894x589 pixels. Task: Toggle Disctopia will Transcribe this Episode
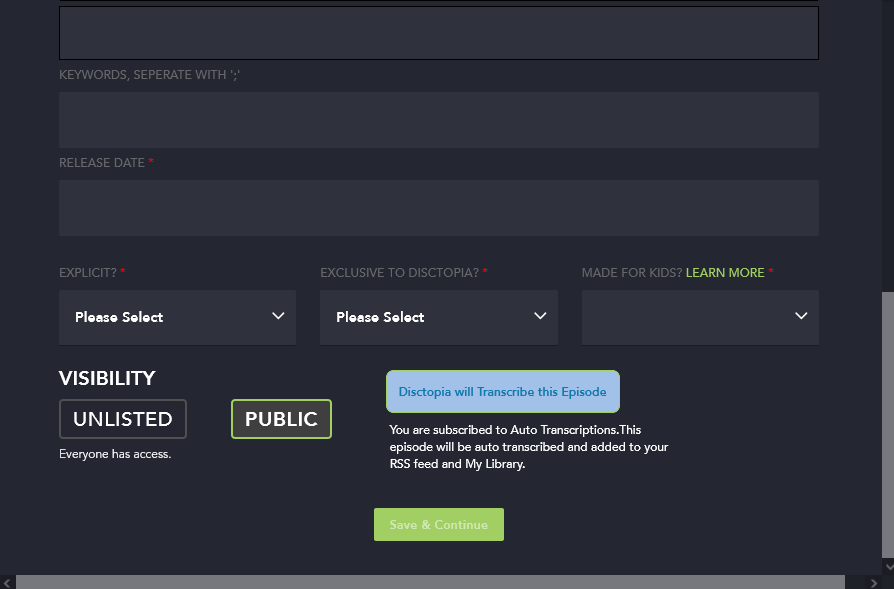coord(502,392)
